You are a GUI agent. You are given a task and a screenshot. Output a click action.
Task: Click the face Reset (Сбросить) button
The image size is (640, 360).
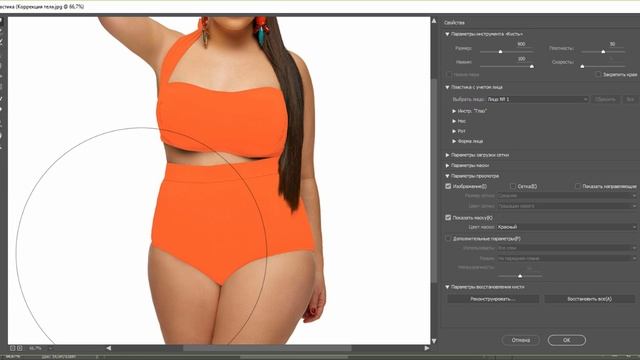click(x=605, y=99)
